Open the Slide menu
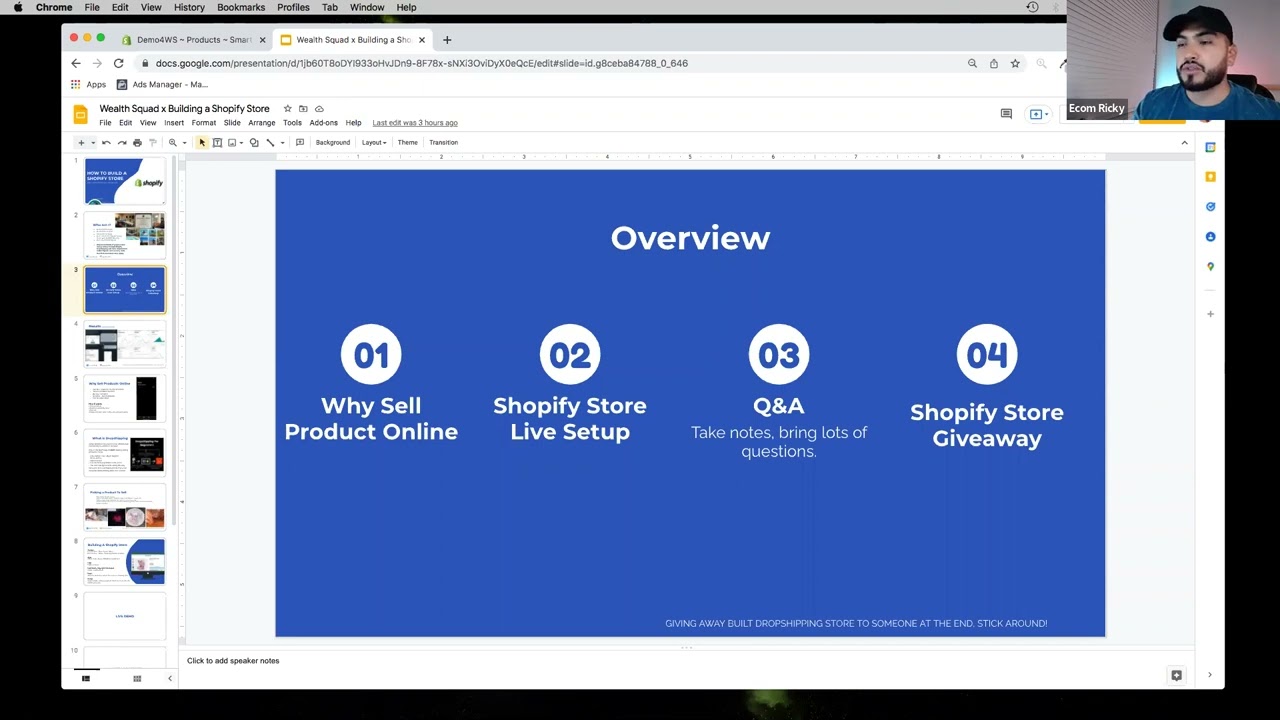Viewport: 1280px width, 720px height. (232, 123)
